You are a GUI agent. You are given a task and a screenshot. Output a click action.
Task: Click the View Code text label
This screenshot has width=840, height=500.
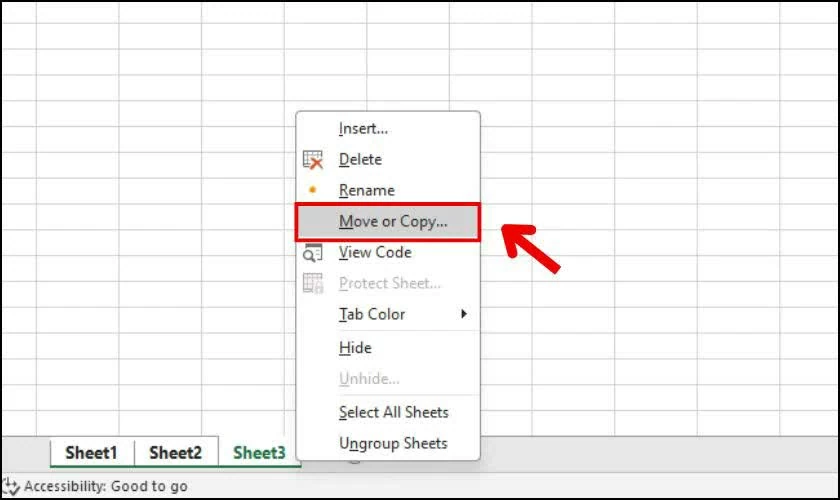coord(375,252)
